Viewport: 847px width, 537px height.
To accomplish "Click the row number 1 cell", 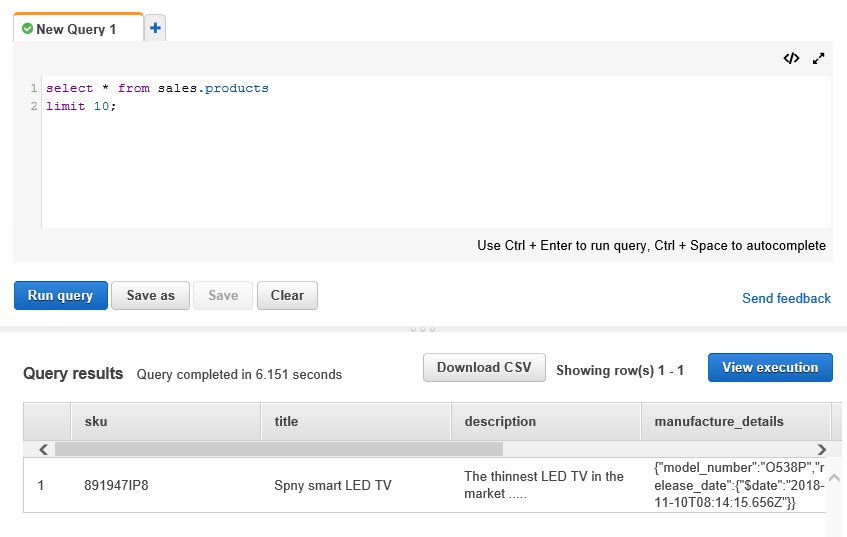I will (x=41, y=485).
